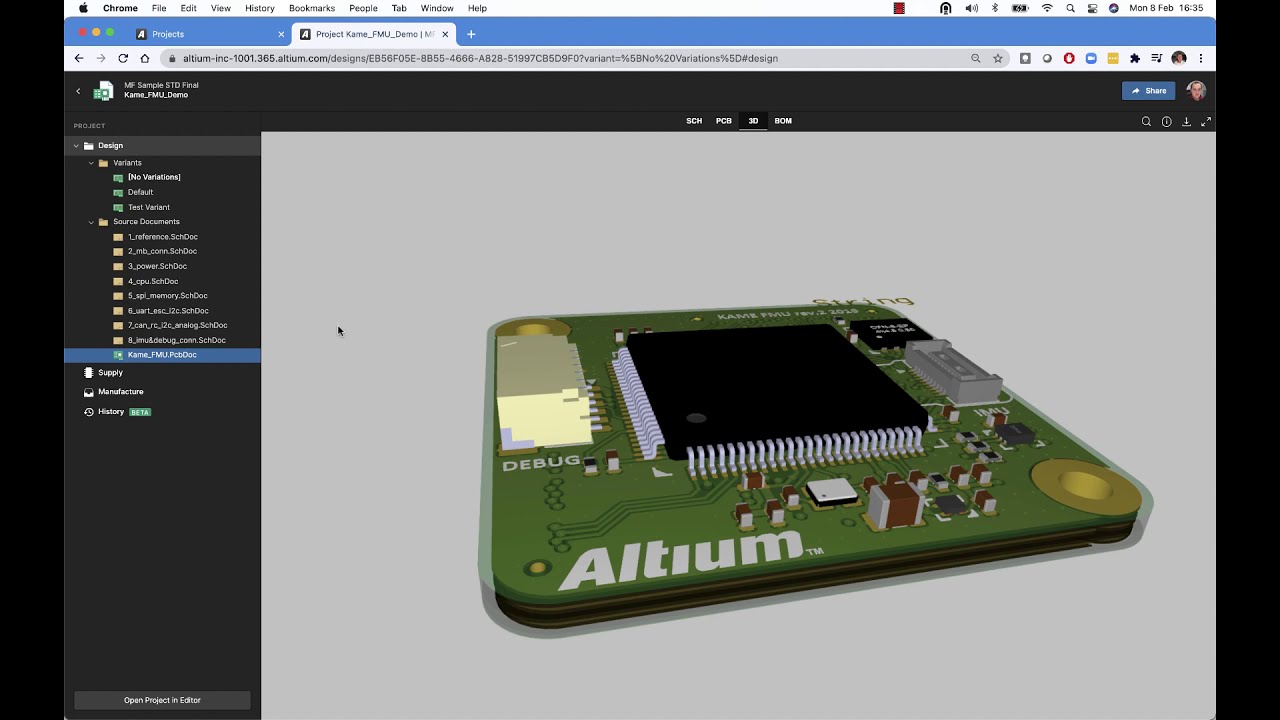Open Chrome media control playlist icon
The height and width of the screenshot is (720, 1280).
click(x=1157, y=58)
